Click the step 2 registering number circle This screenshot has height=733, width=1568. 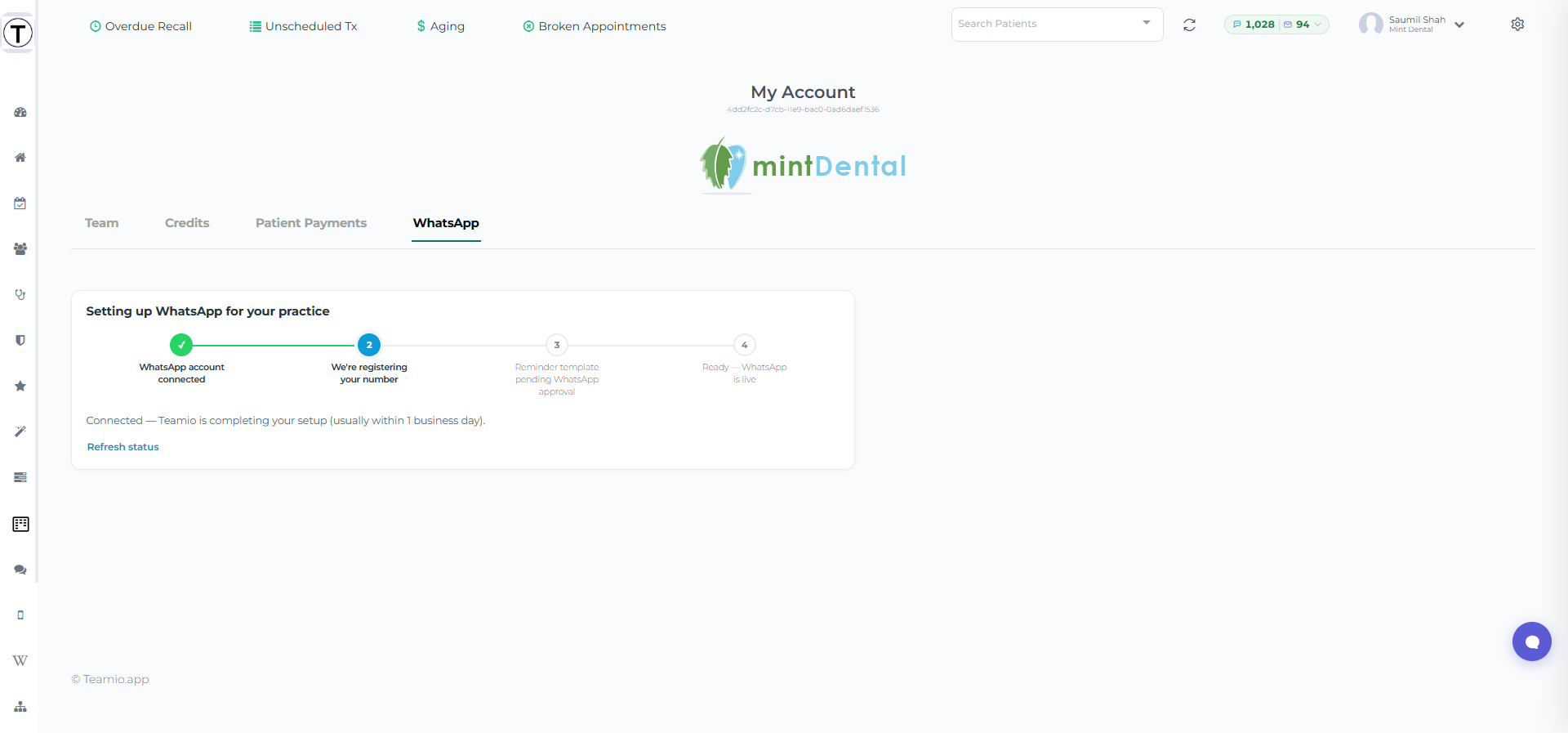[x=369, y=345]
